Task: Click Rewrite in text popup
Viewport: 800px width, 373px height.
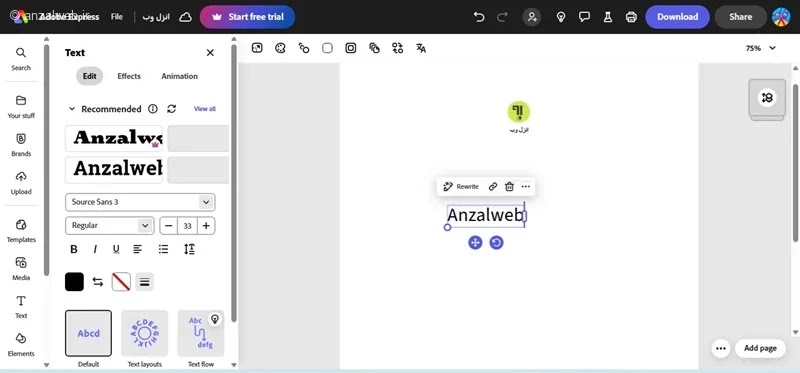Action: 461,187
